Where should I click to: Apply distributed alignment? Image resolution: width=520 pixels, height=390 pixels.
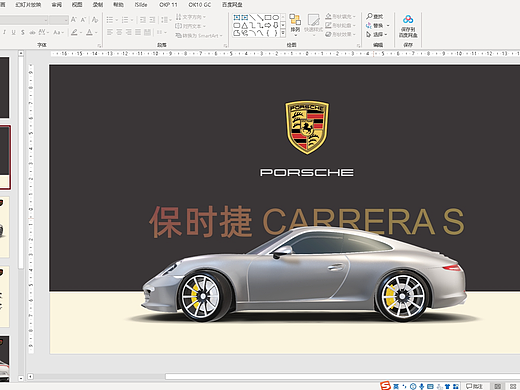point(147,32)
